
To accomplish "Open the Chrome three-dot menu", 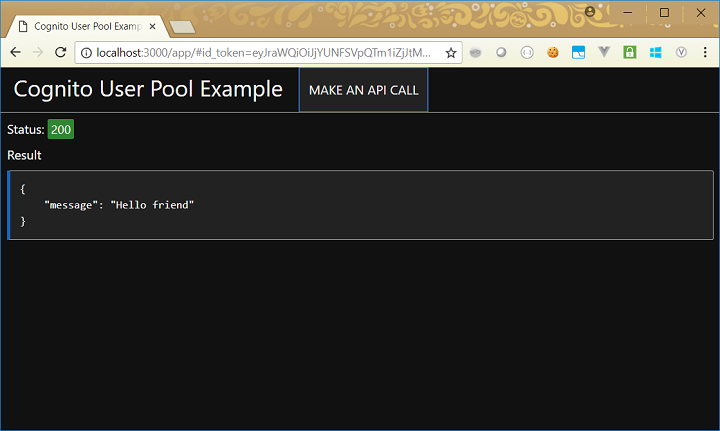I will click(x=705, y=52).
